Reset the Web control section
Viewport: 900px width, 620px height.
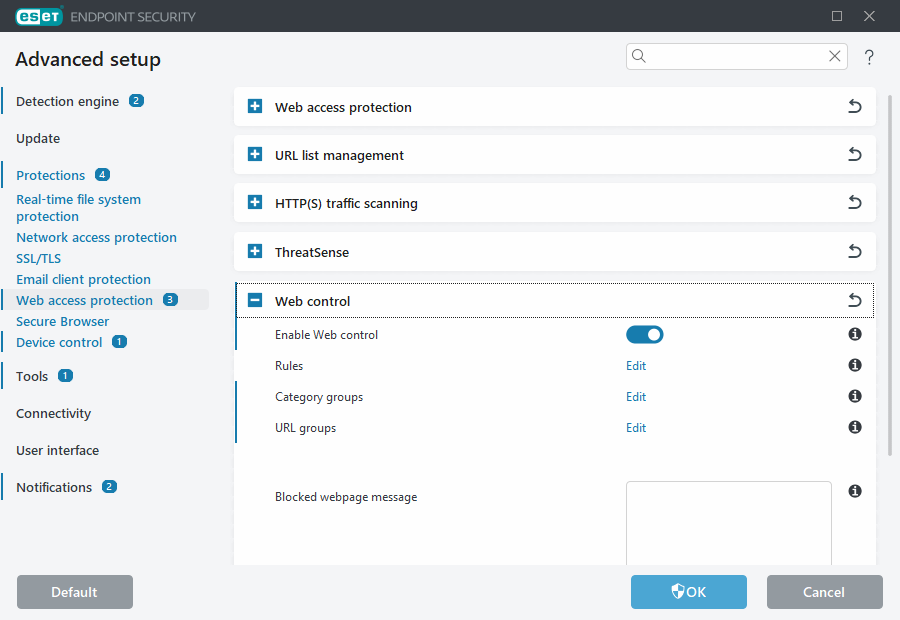click(x=854, y=299)
